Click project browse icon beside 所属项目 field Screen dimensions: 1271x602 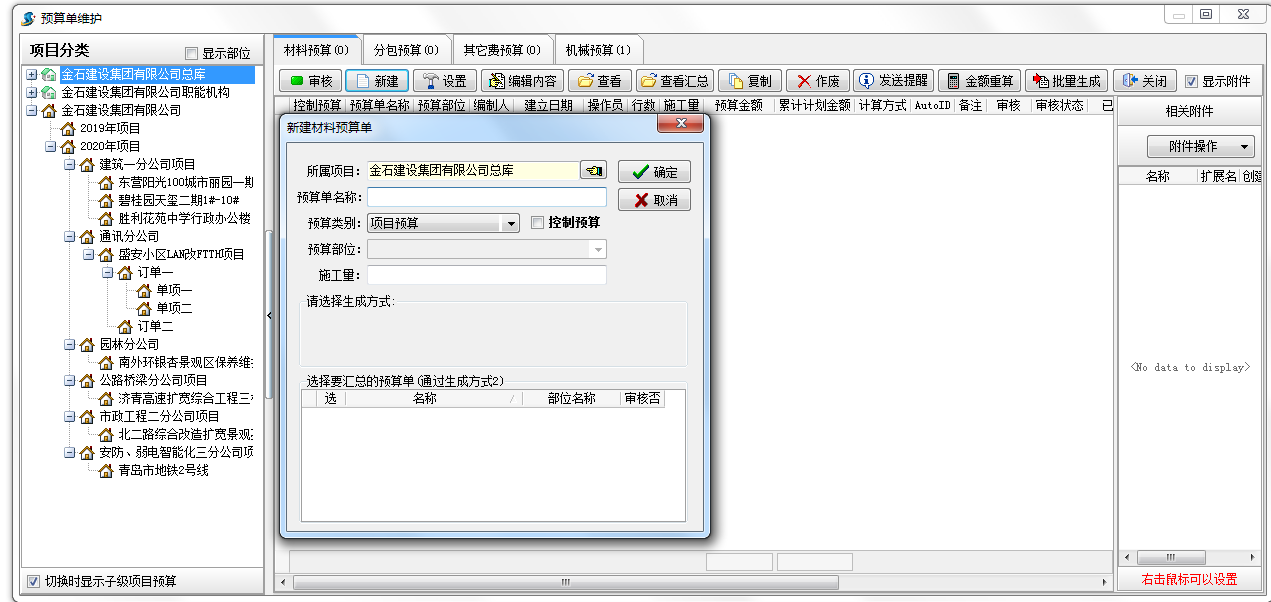[593, 171]
